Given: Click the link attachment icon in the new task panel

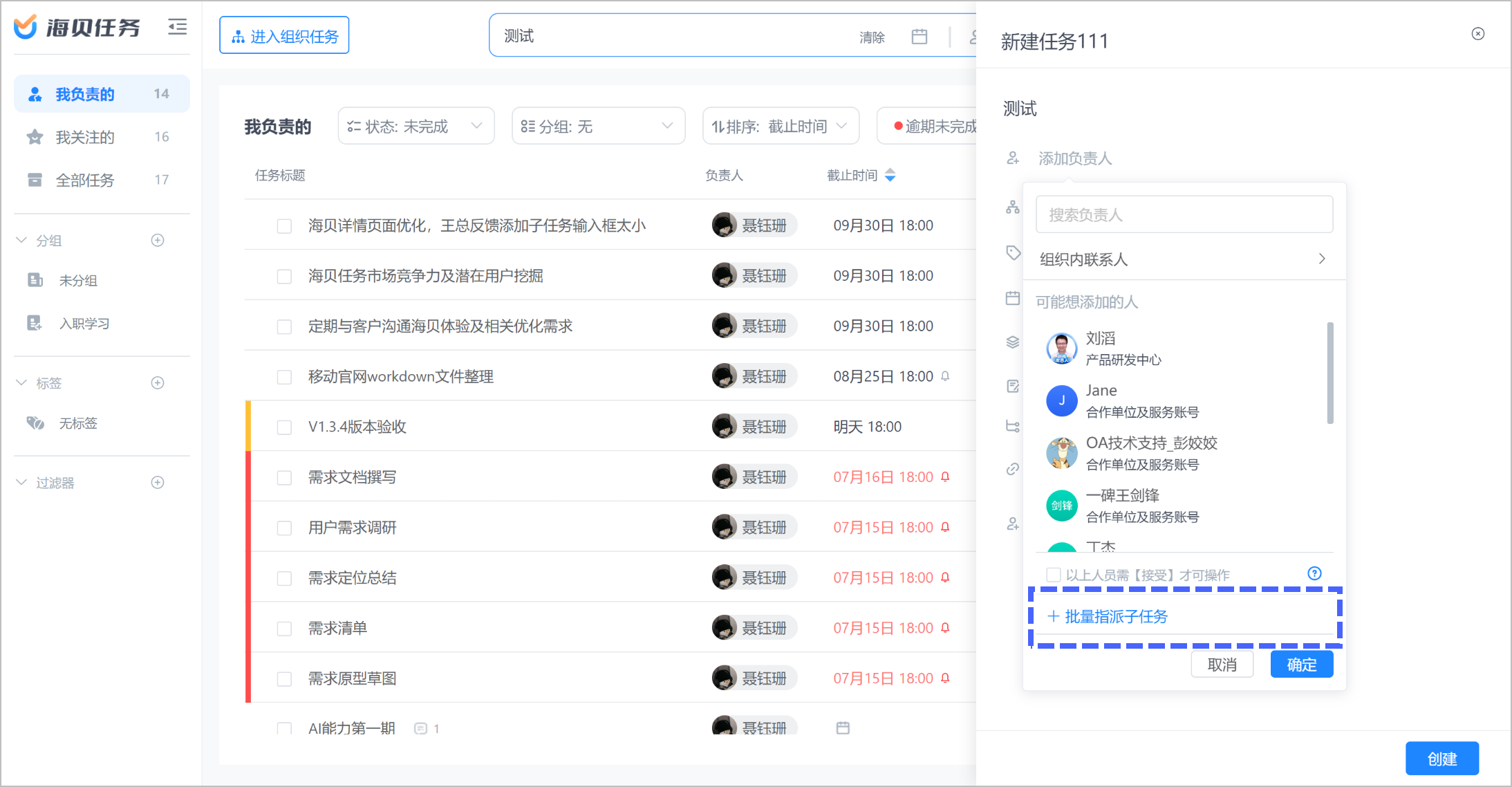Looking at the screenshot, I should 1013,469.
